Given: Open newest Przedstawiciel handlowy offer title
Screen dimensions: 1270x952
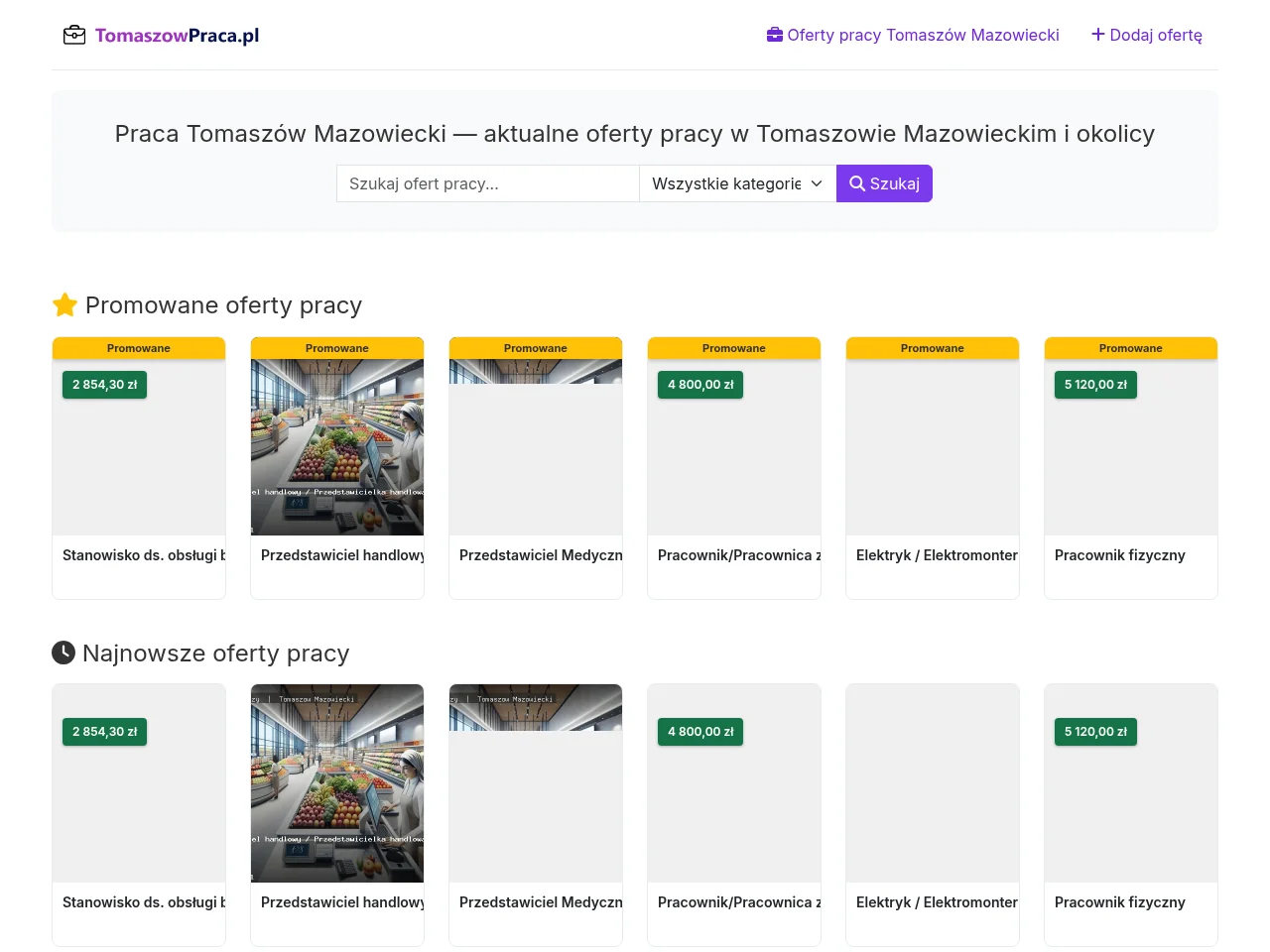Looking at the screenshot, I should [x=342, y=902].
